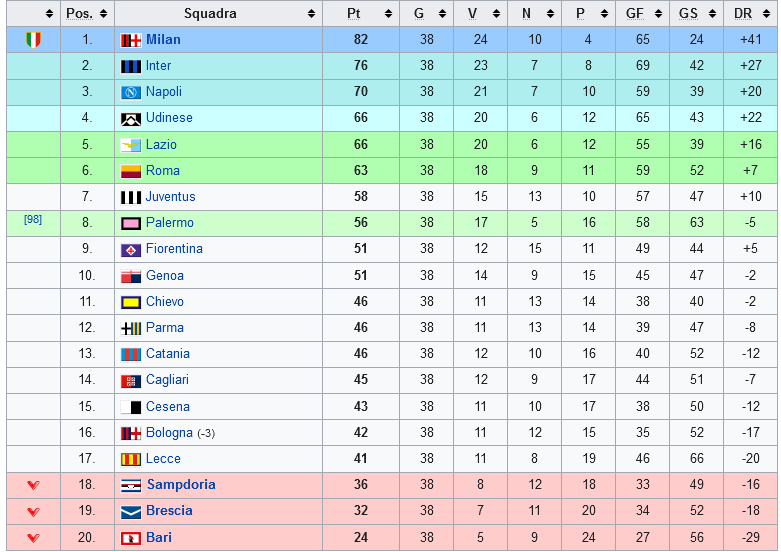Sort table by DR column arrows
781x552 pixels.
tap(767, 14)
